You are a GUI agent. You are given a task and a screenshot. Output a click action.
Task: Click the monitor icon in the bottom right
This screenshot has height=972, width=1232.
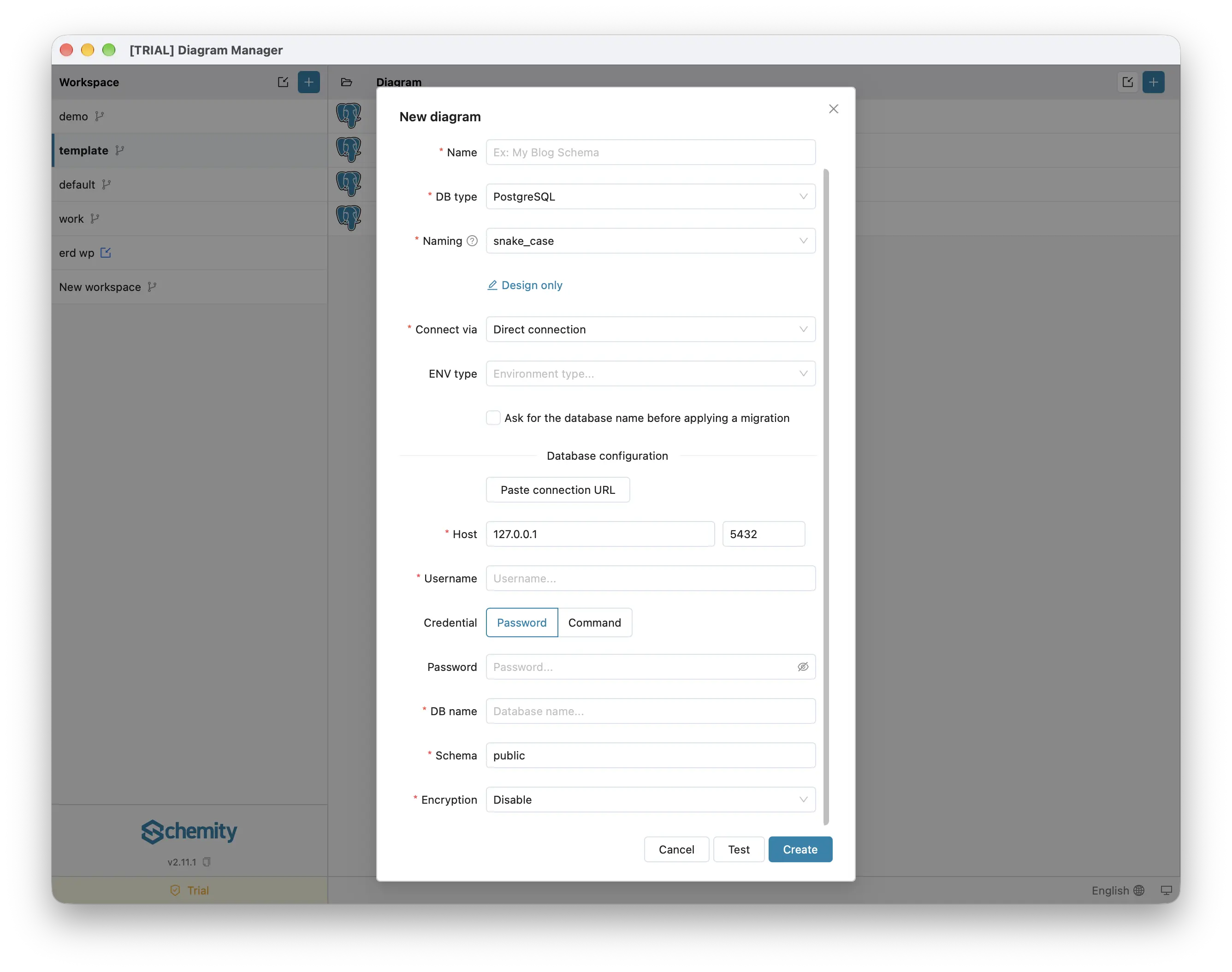point(1166,890)
